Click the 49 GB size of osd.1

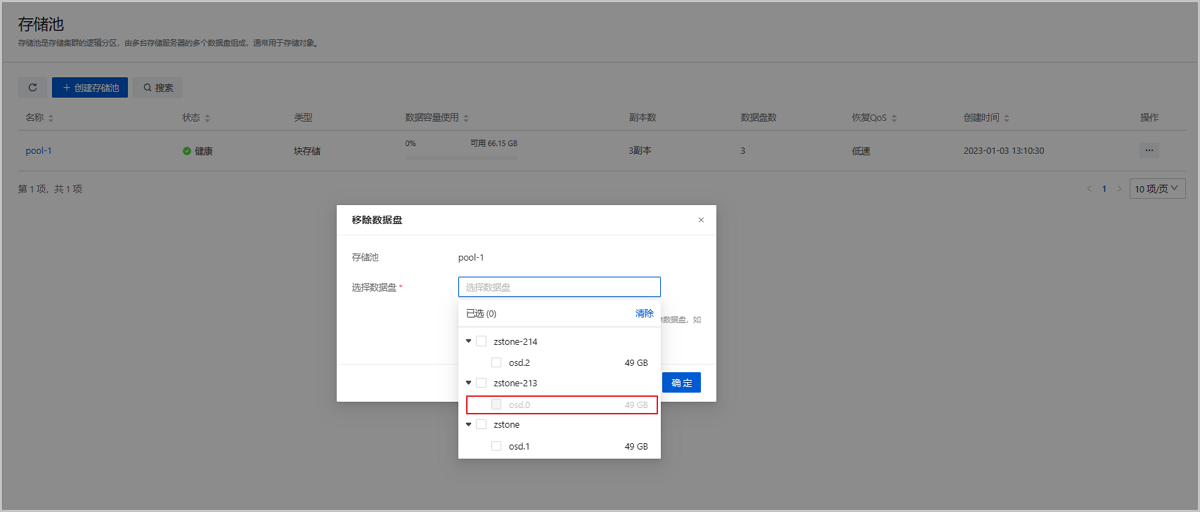tap(636, 446)
